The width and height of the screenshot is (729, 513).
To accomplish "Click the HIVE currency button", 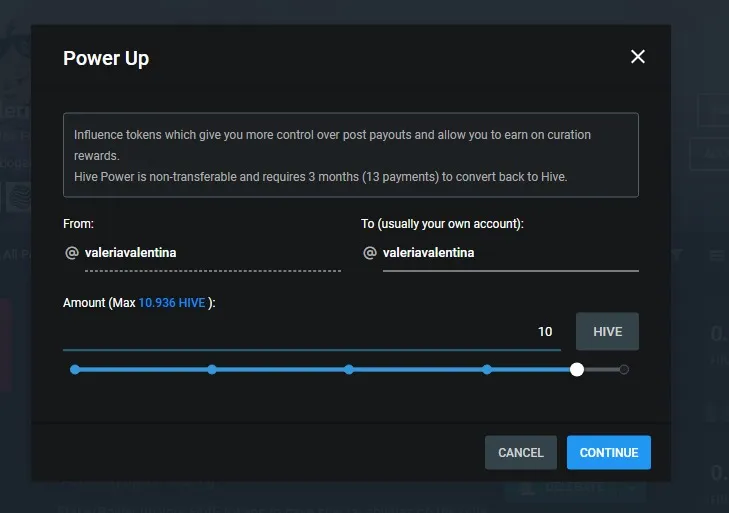I will coord(607,331).
